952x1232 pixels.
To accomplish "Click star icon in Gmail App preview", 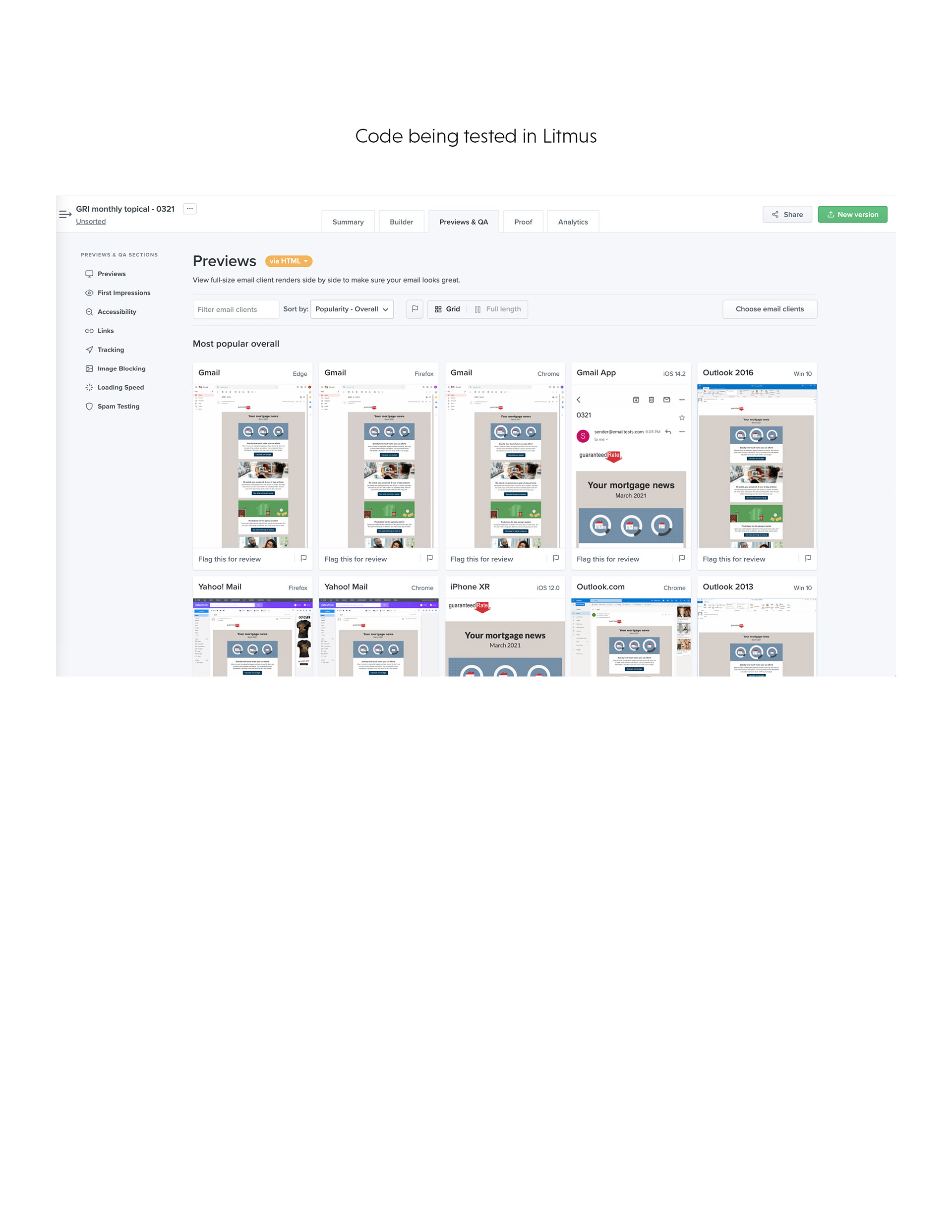I will click(x=682, y=417).
